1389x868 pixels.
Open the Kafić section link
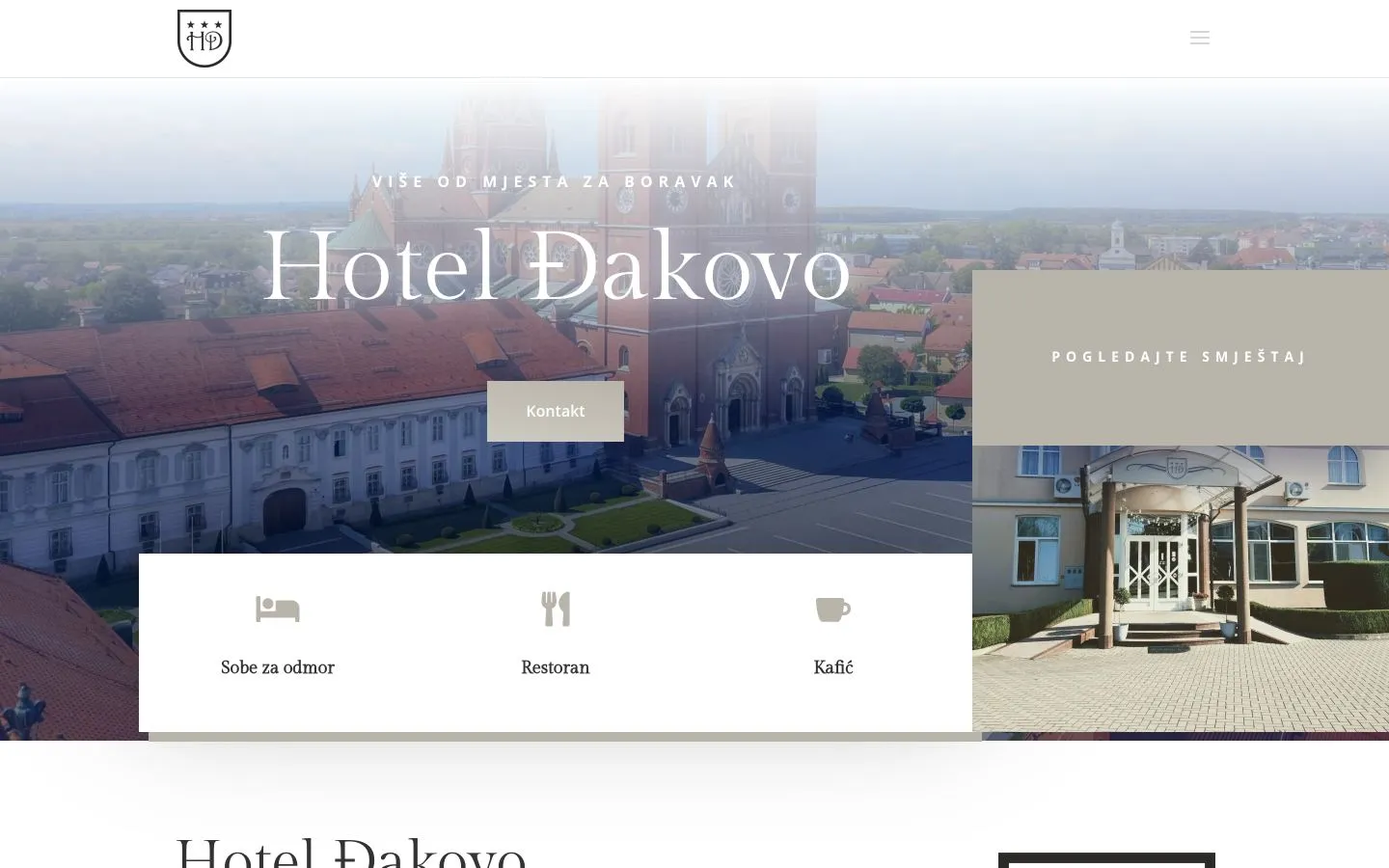tap(833, 667)
